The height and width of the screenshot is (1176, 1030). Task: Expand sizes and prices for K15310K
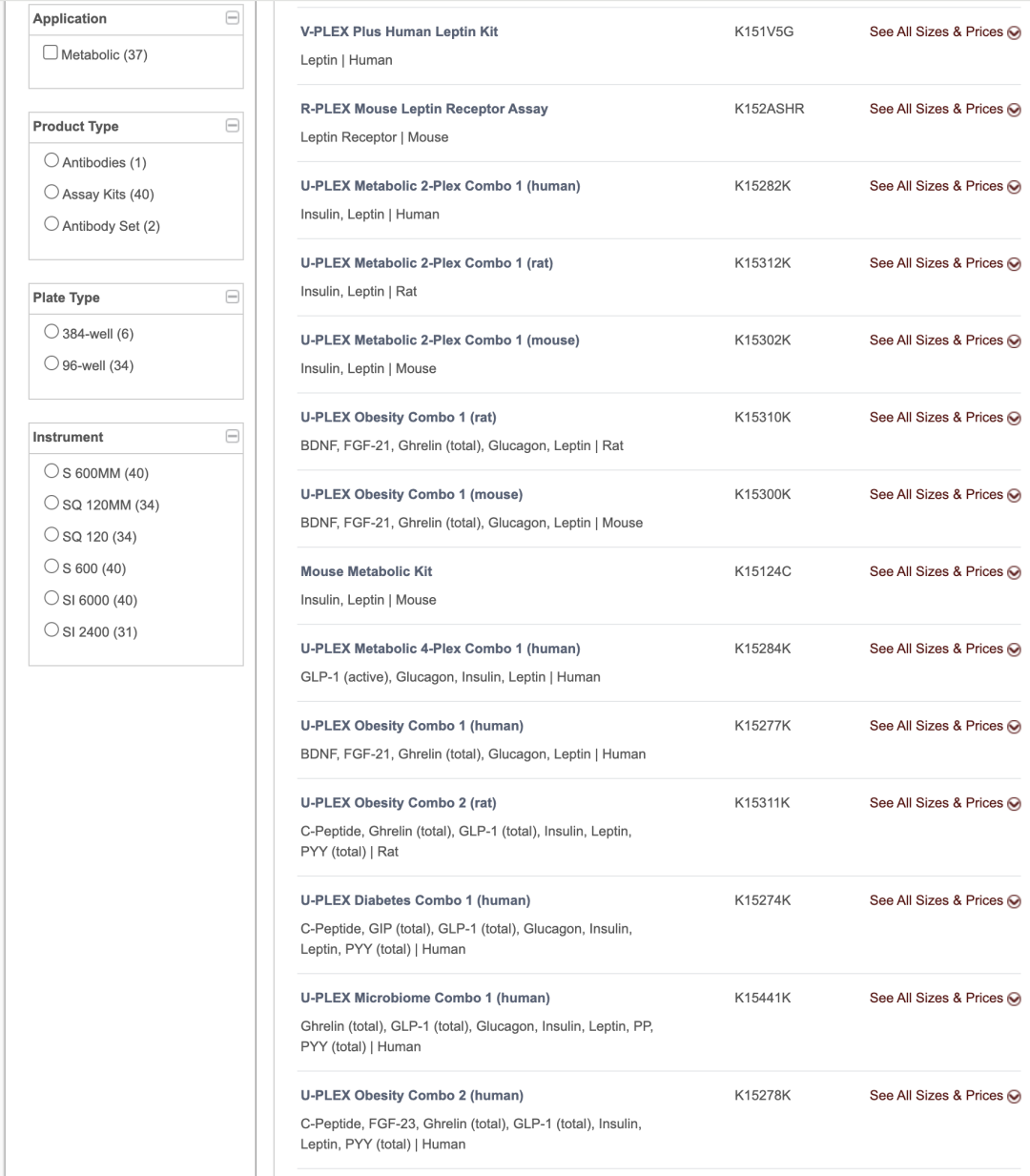tap(945, 418)
